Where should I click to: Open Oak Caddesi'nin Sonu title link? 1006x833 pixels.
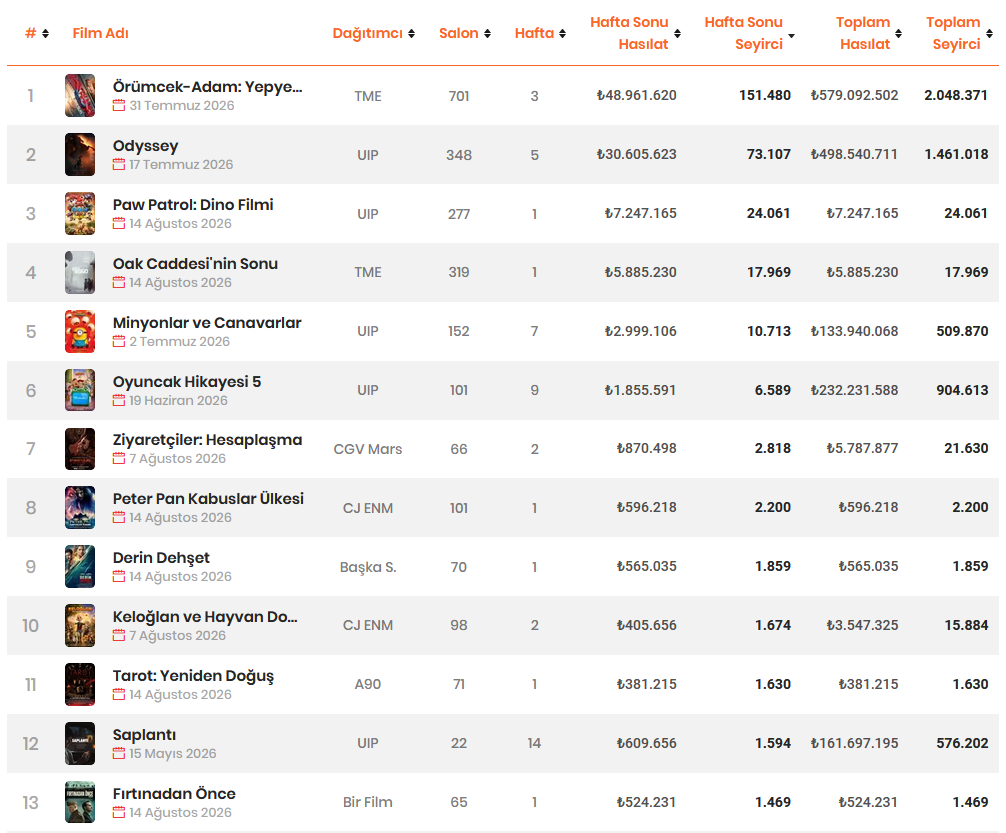click(195, 264)
